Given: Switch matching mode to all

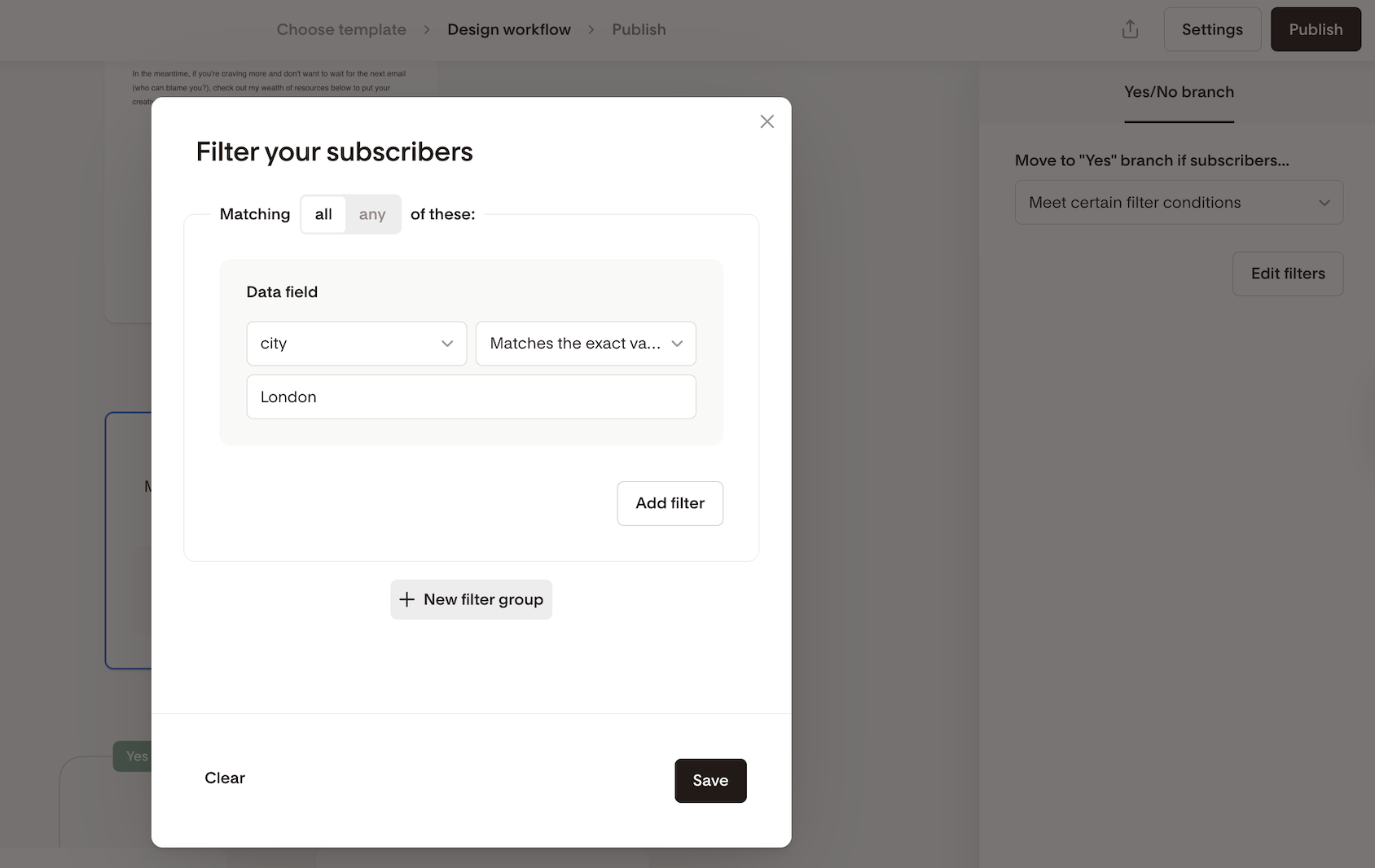Looking at the screenshot, I should pyautogui.click(x=323, y=214).
